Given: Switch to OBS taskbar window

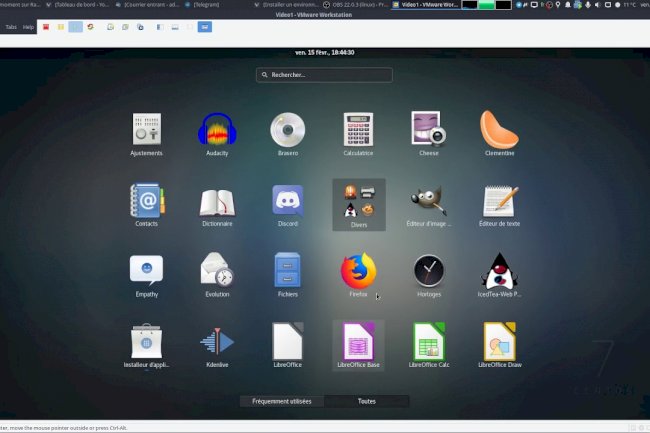Looking at the screenshot, I should 357,5.
